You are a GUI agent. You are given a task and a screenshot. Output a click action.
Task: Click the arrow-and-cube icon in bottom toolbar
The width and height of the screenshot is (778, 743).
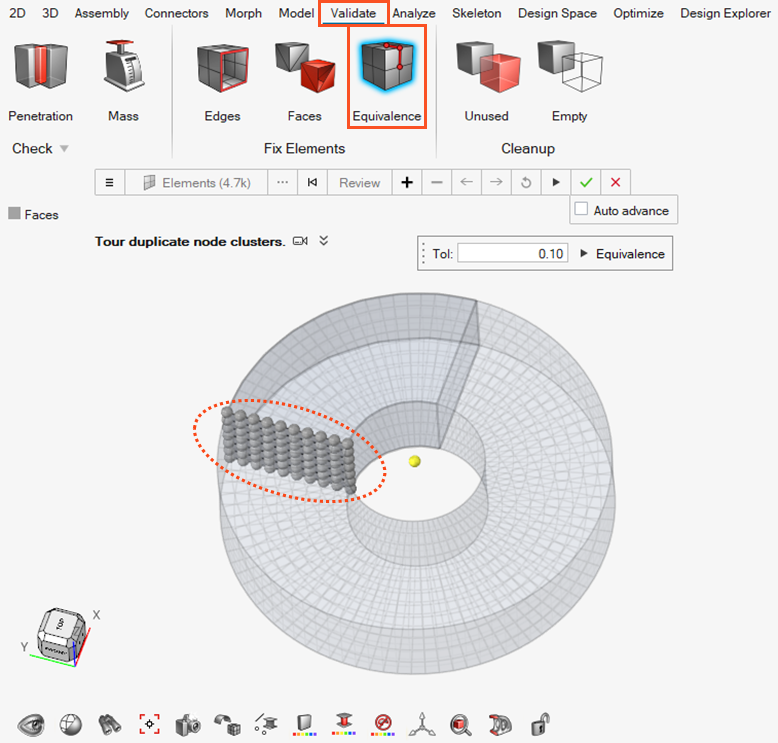pos(227,725)
